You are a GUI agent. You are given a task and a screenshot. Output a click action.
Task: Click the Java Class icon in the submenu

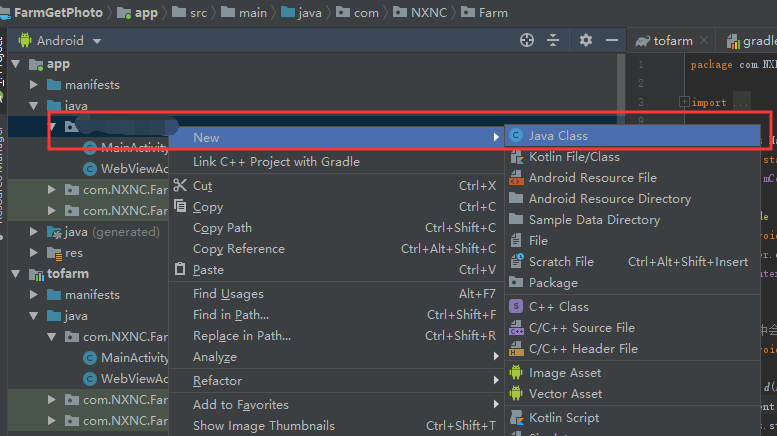pyautogui.click(x=516, y=136)
